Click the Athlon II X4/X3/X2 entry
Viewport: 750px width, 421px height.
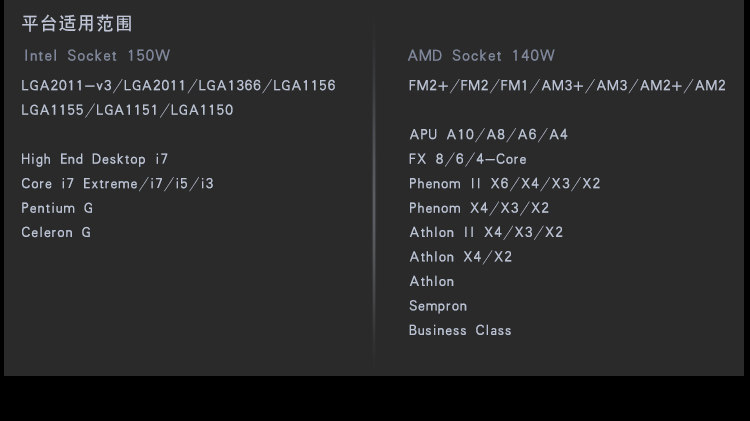pos(486,232)
